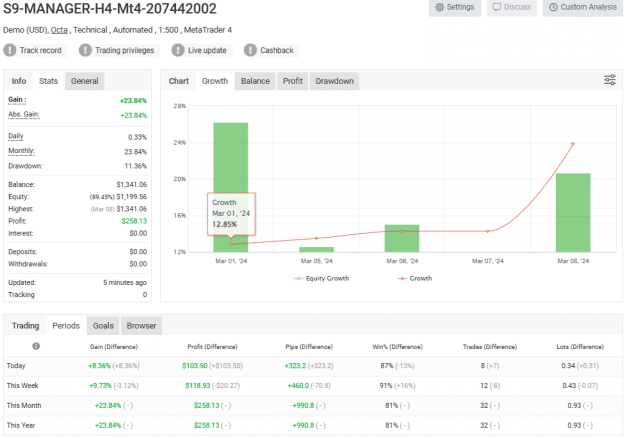Image resolution: width=625 pixels, height=438 pixels.
Task: Switch to the Stats tab
Action: (x=48, y=81)
